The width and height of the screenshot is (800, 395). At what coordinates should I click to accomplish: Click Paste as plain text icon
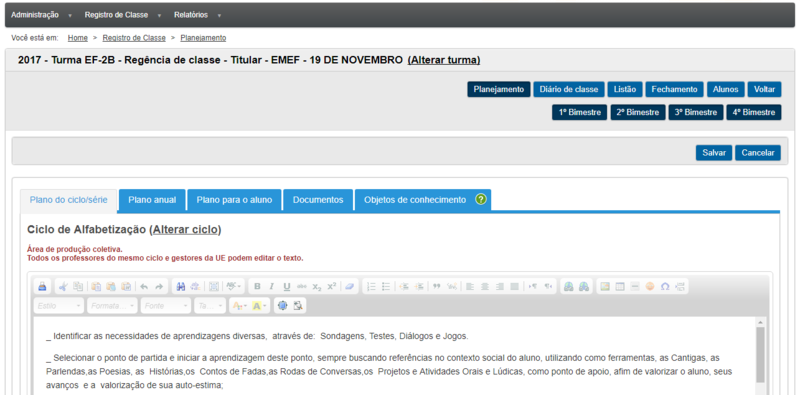(x=111, y=286)
